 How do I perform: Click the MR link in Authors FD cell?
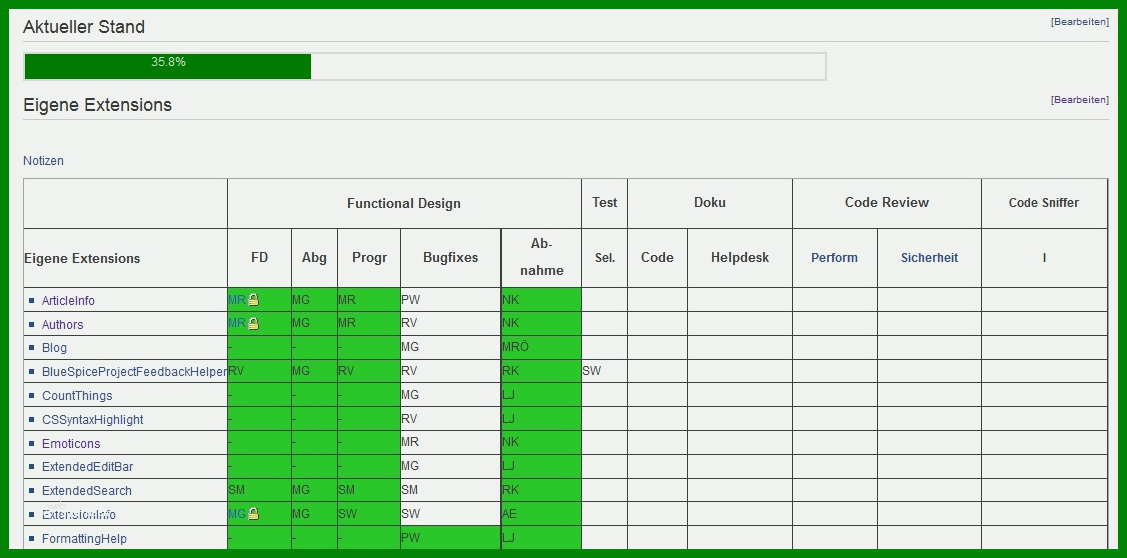[x=236, y=324]
